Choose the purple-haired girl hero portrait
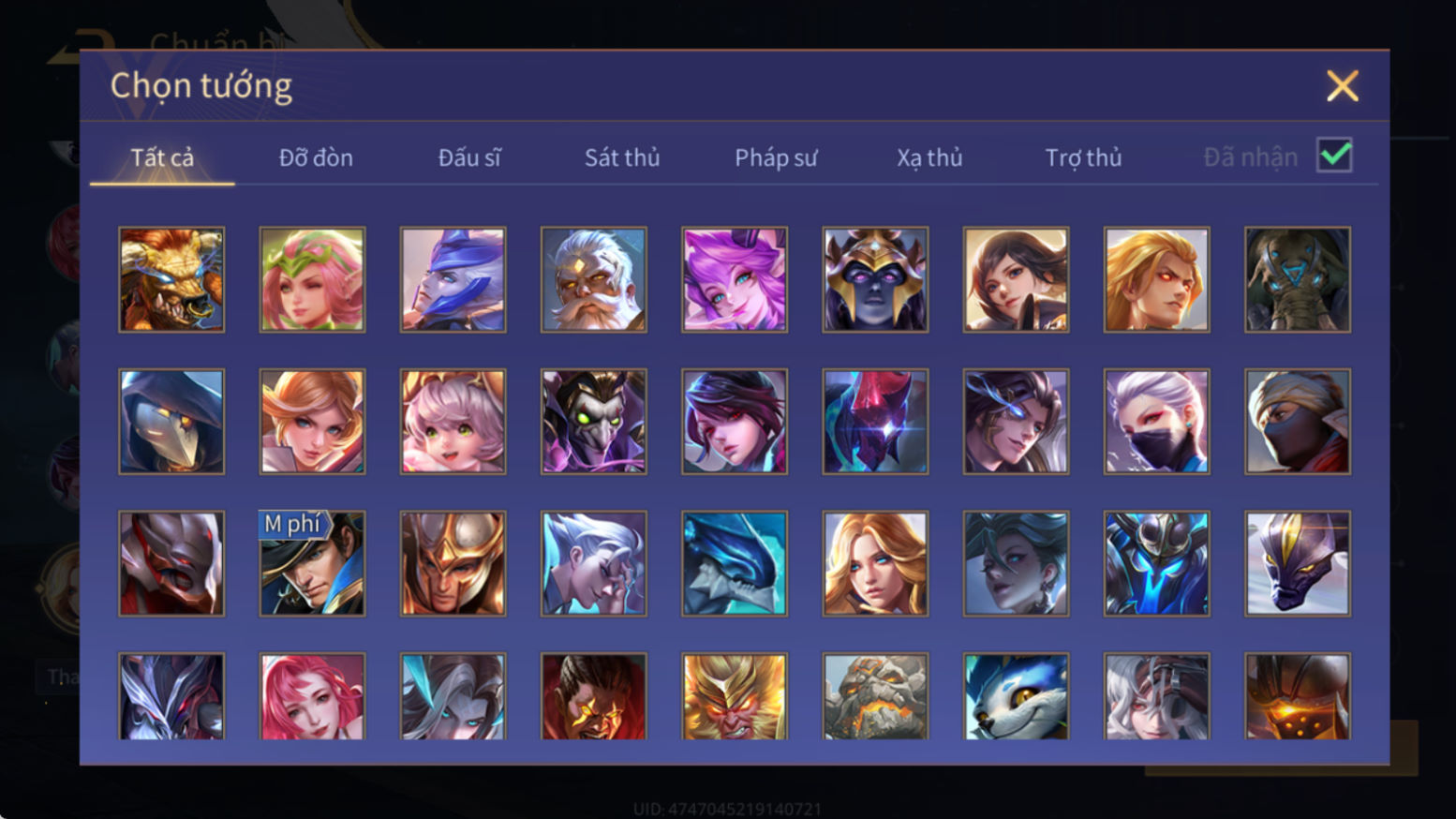This screenshot has height=819, width=1456. (734, 279)
